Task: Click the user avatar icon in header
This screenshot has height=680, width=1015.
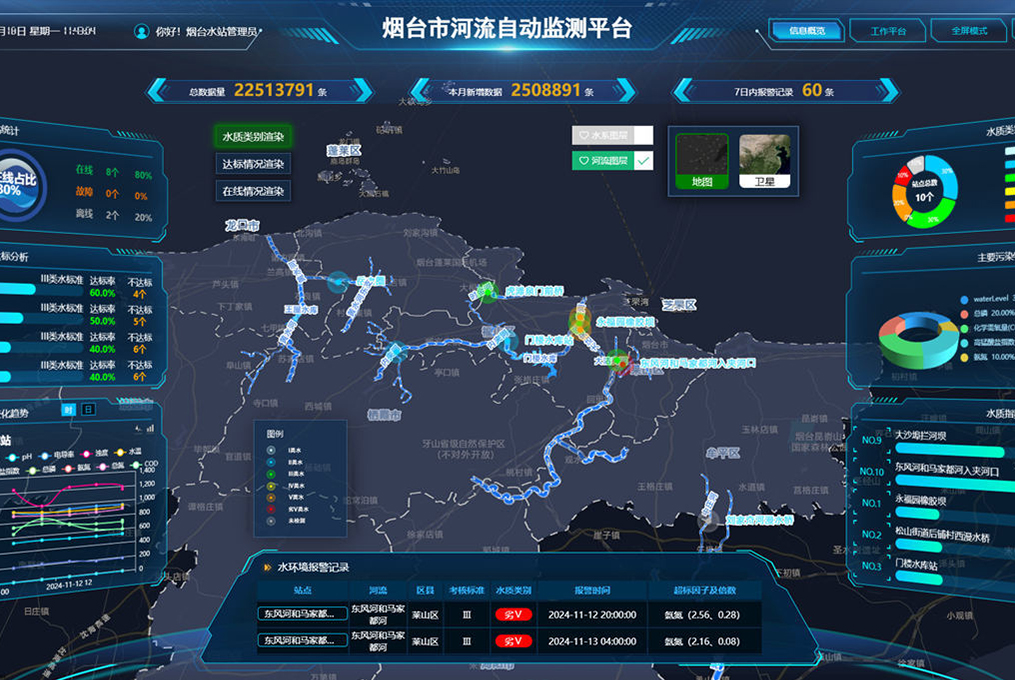Action: [142, 31]
